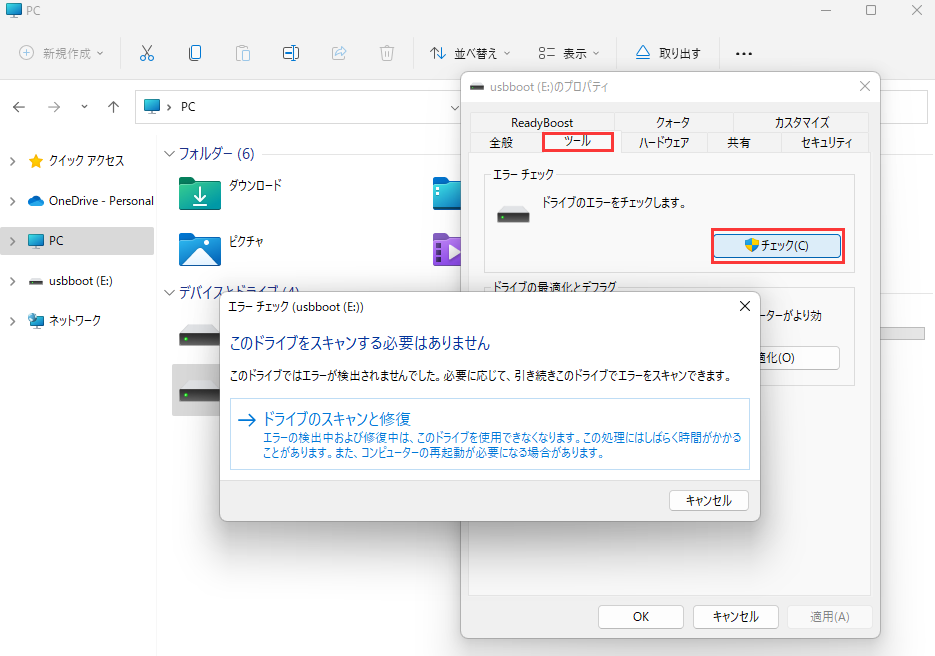Click the up-directory arrow icon
This screenshot has width=935, height=656.
(114, 107)
